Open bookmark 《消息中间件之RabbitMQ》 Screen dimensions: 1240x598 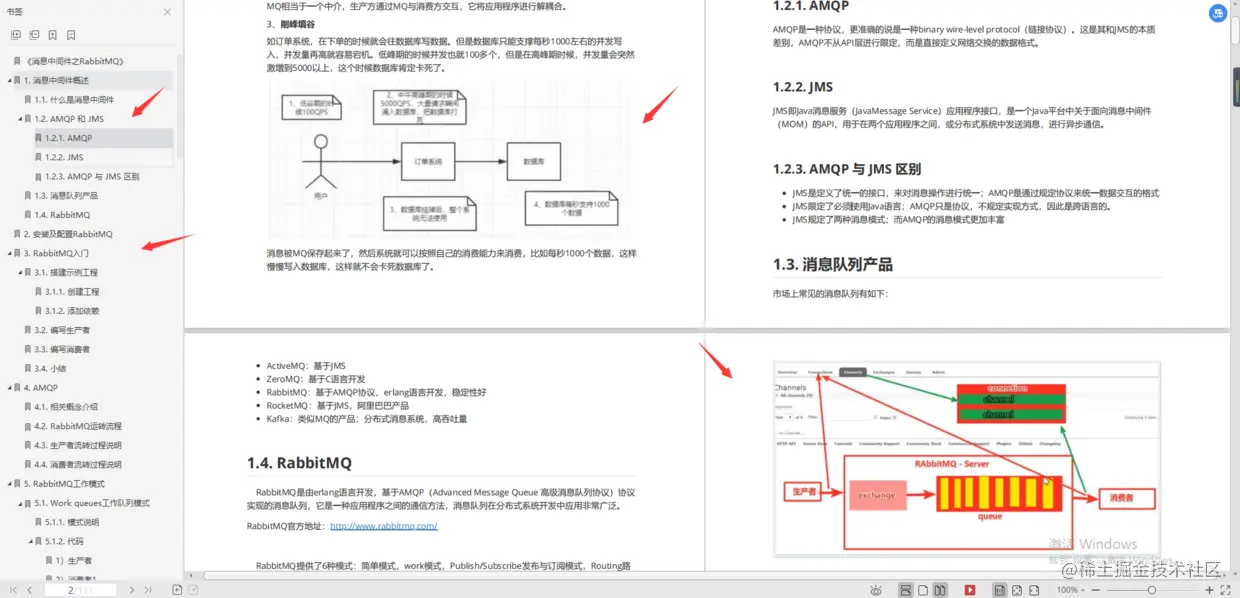(x=75, y=61)
